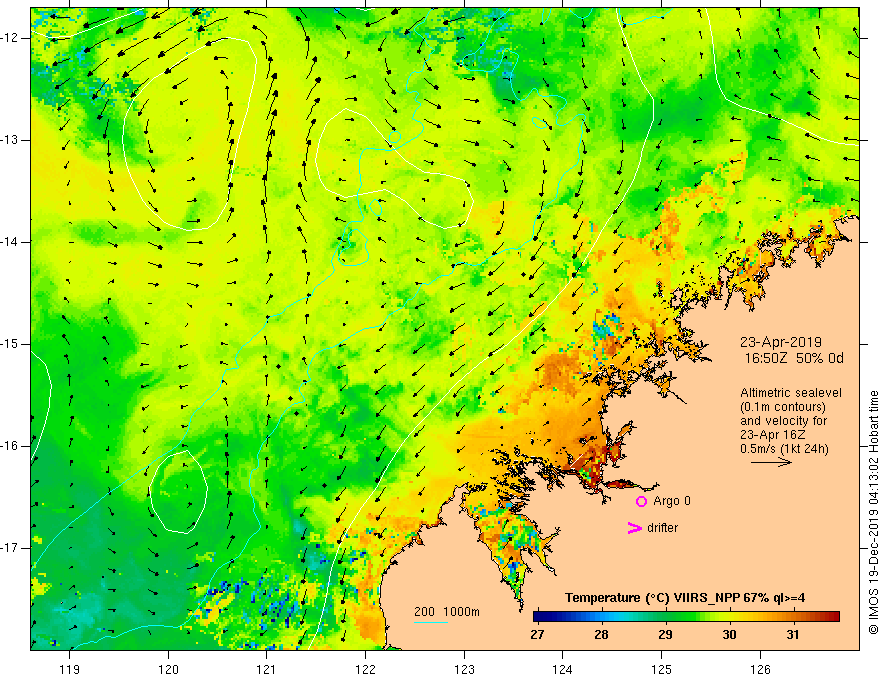Click the IMOS copyright timestamp text
The height and width of the screenshot is (680, 880).
click(873, 513)
